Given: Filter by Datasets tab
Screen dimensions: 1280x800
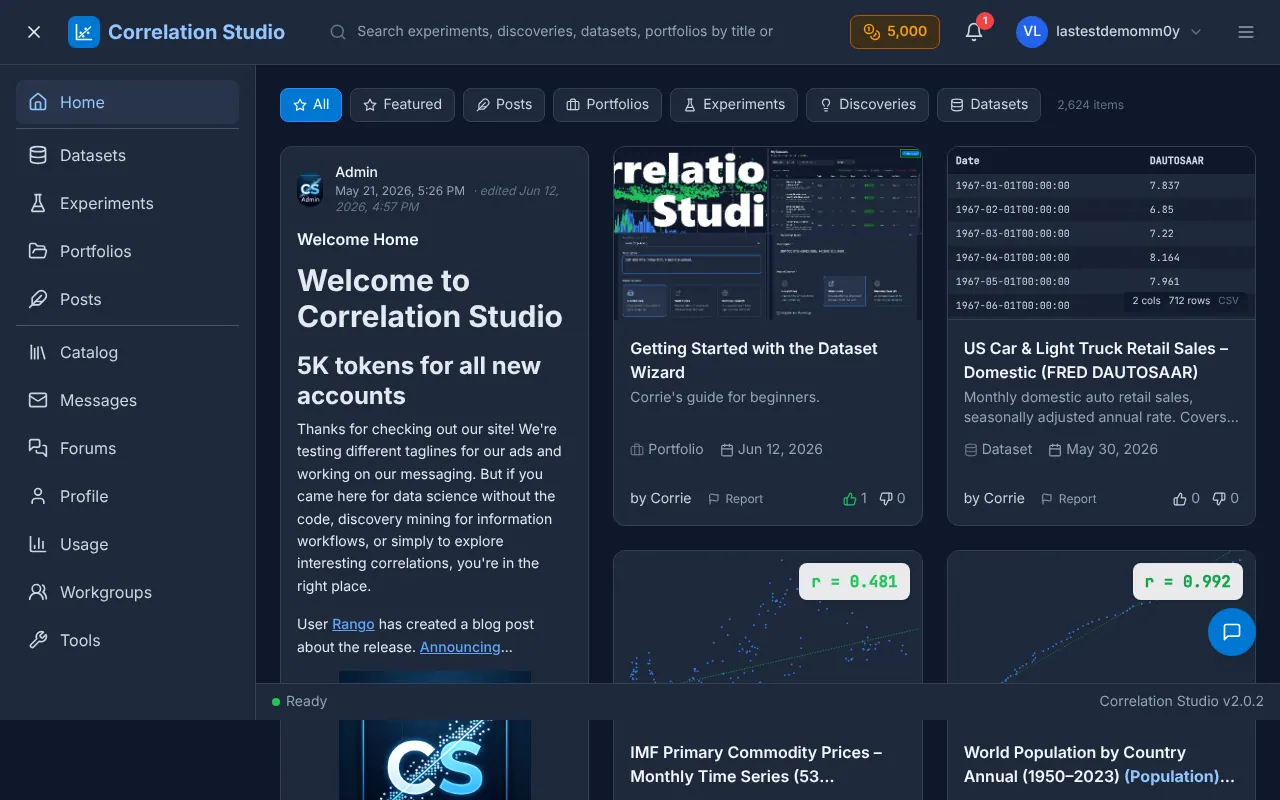Looking at the screenshot, I should pos(989,105).
